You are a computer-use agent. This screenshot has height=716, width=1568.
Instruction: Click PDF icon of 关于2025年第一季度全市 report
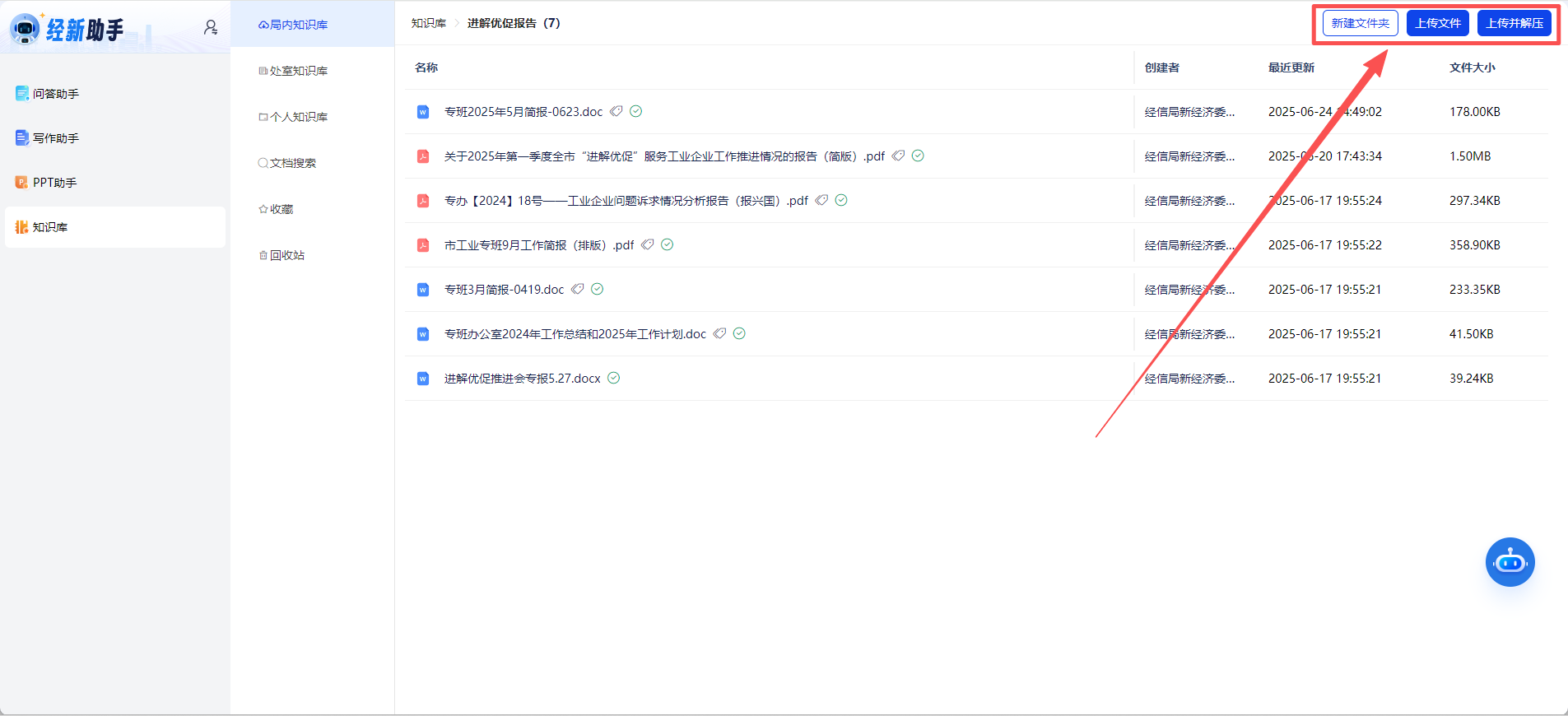tap(423, 156)
